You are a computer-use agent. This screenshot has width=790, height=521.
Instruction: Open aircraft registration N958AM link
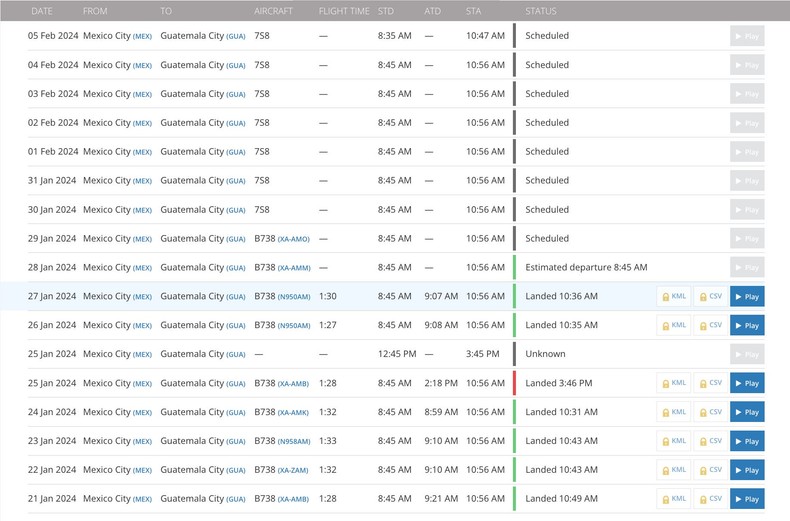pos(294,441)
